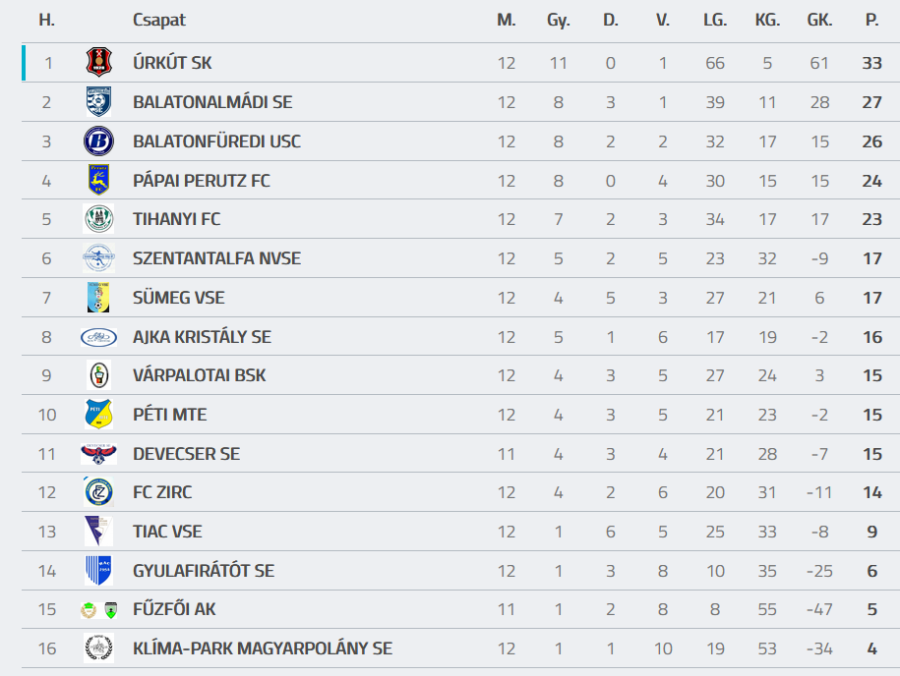
Task: Open the Várpalotai BSK team page
Action: click(x=199, y=376)
